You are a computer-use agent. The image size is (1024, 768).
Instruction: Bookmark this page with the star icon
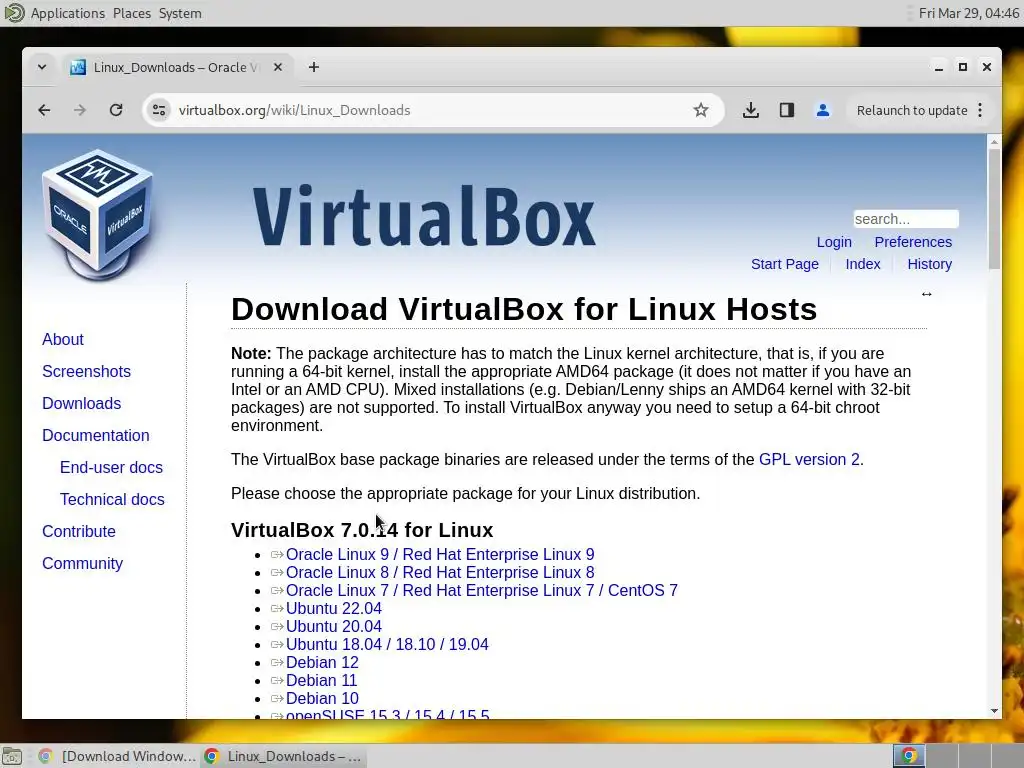coord(701,110)
